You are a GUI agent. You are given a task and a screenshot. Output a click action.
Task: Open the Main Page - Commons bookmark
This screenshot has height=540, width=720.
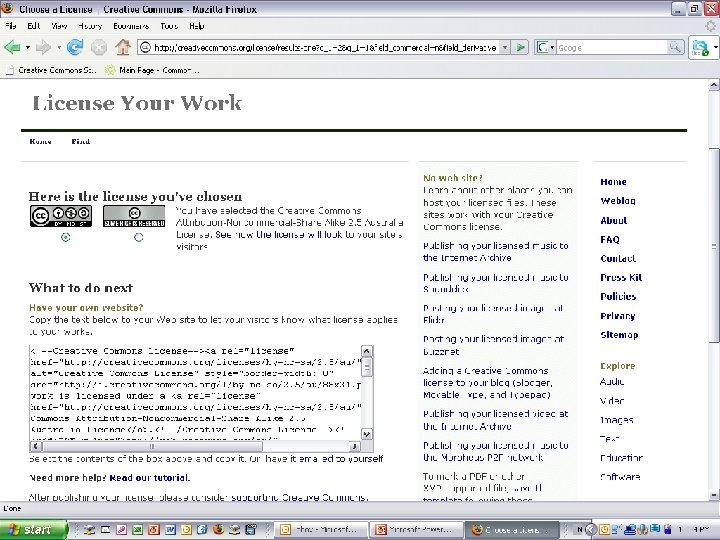(152, 70)
